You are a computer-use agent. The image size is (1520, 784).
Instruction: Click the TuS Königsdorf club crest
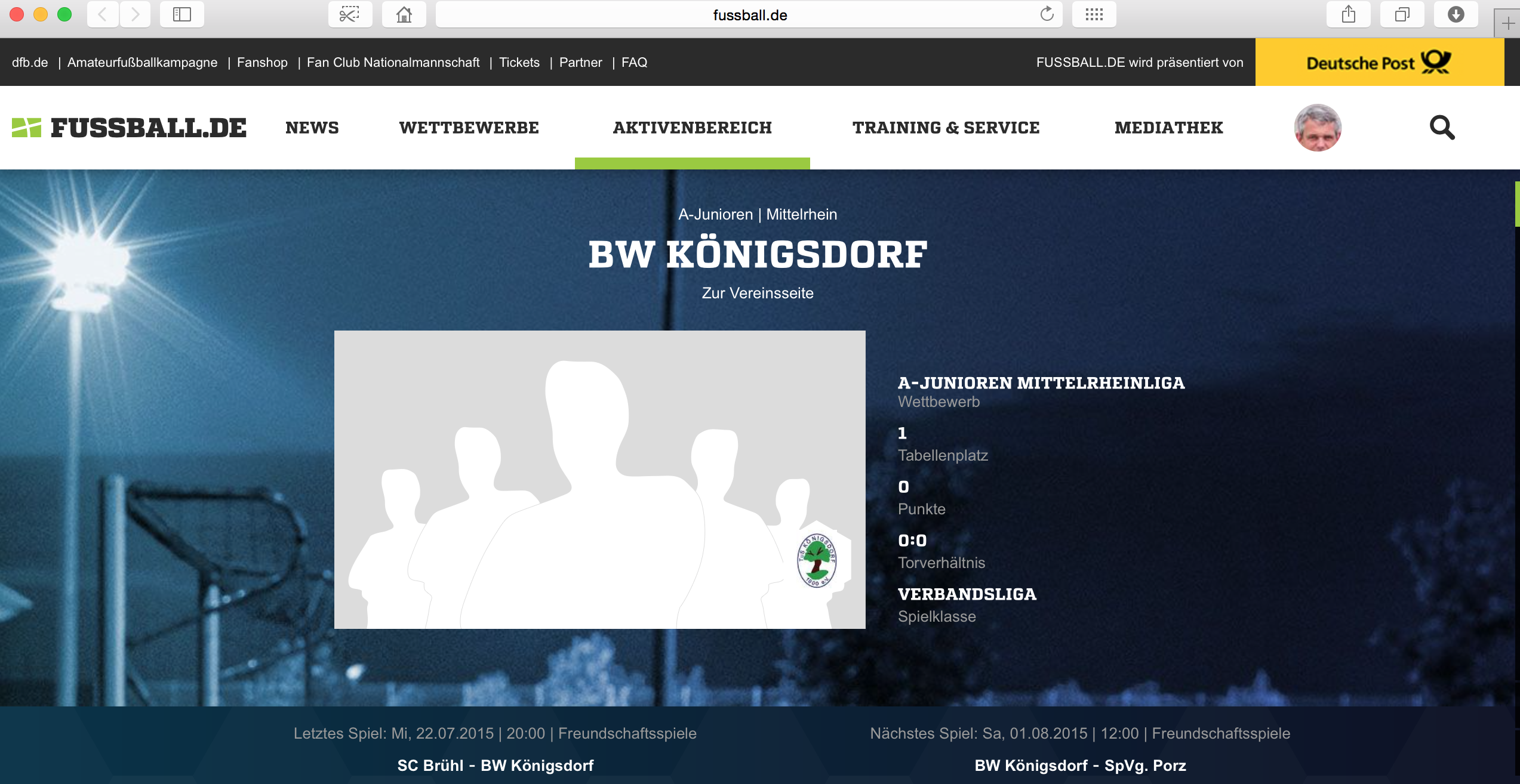click(x=817, y=561)
